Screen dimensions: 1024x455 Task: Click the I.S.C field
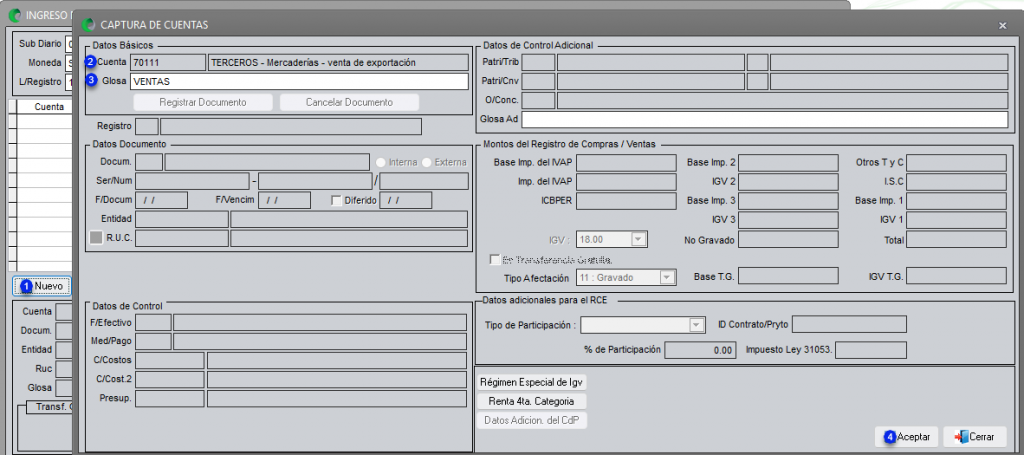point(956,181)
